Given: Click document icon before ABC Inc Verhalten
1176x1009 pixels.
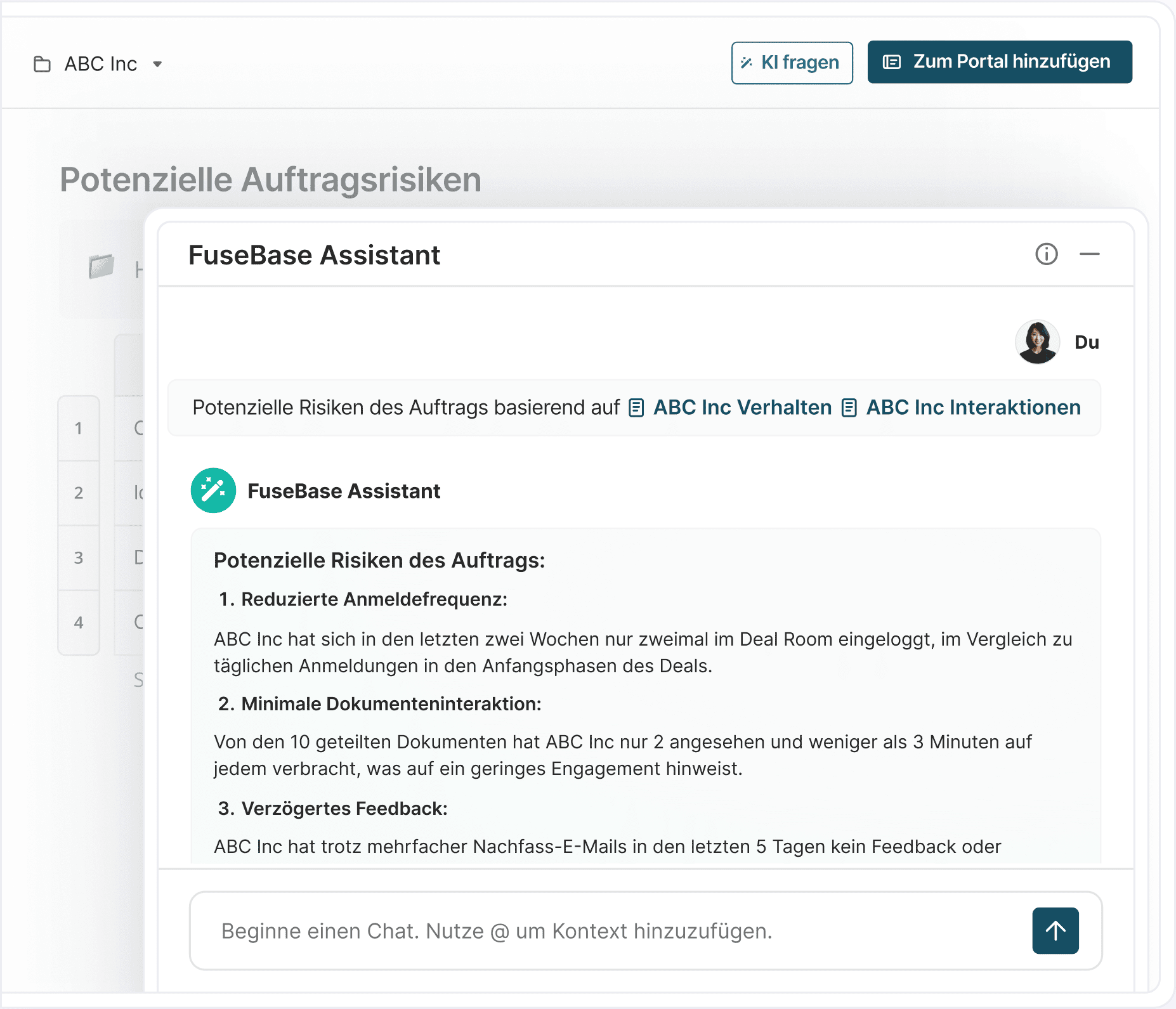Looking at the screenshot, I should tap(636, 408).
